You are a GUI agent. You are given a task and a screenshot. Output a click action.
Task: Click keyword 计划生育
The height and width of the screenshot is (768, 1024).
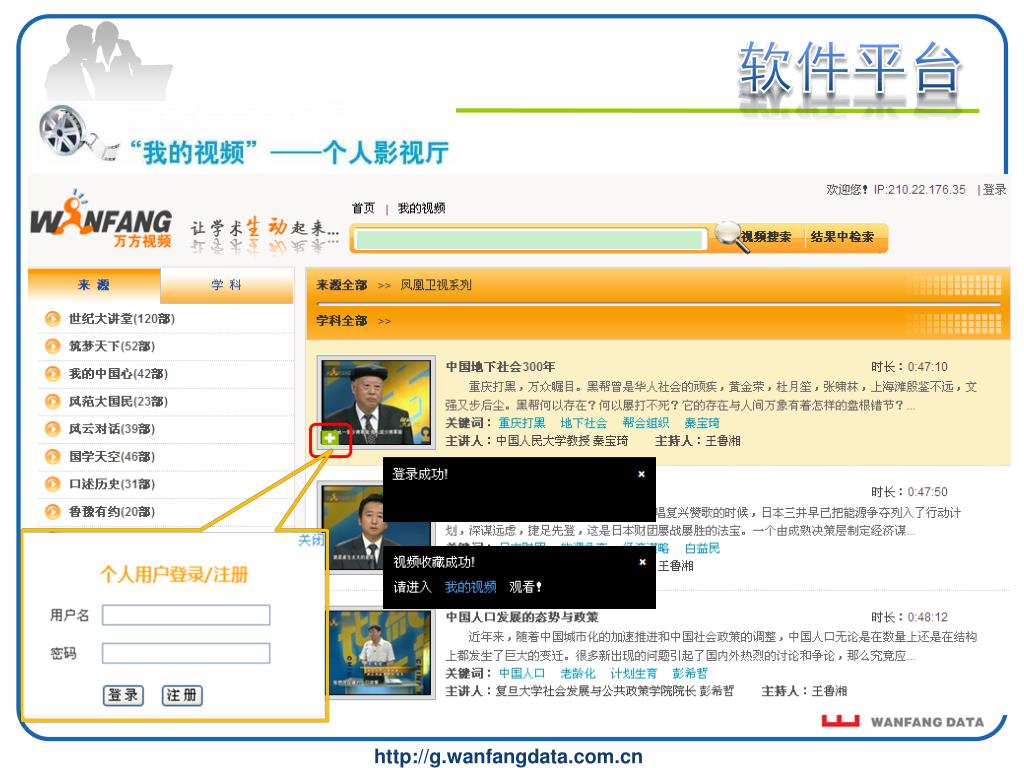point(633,673)
